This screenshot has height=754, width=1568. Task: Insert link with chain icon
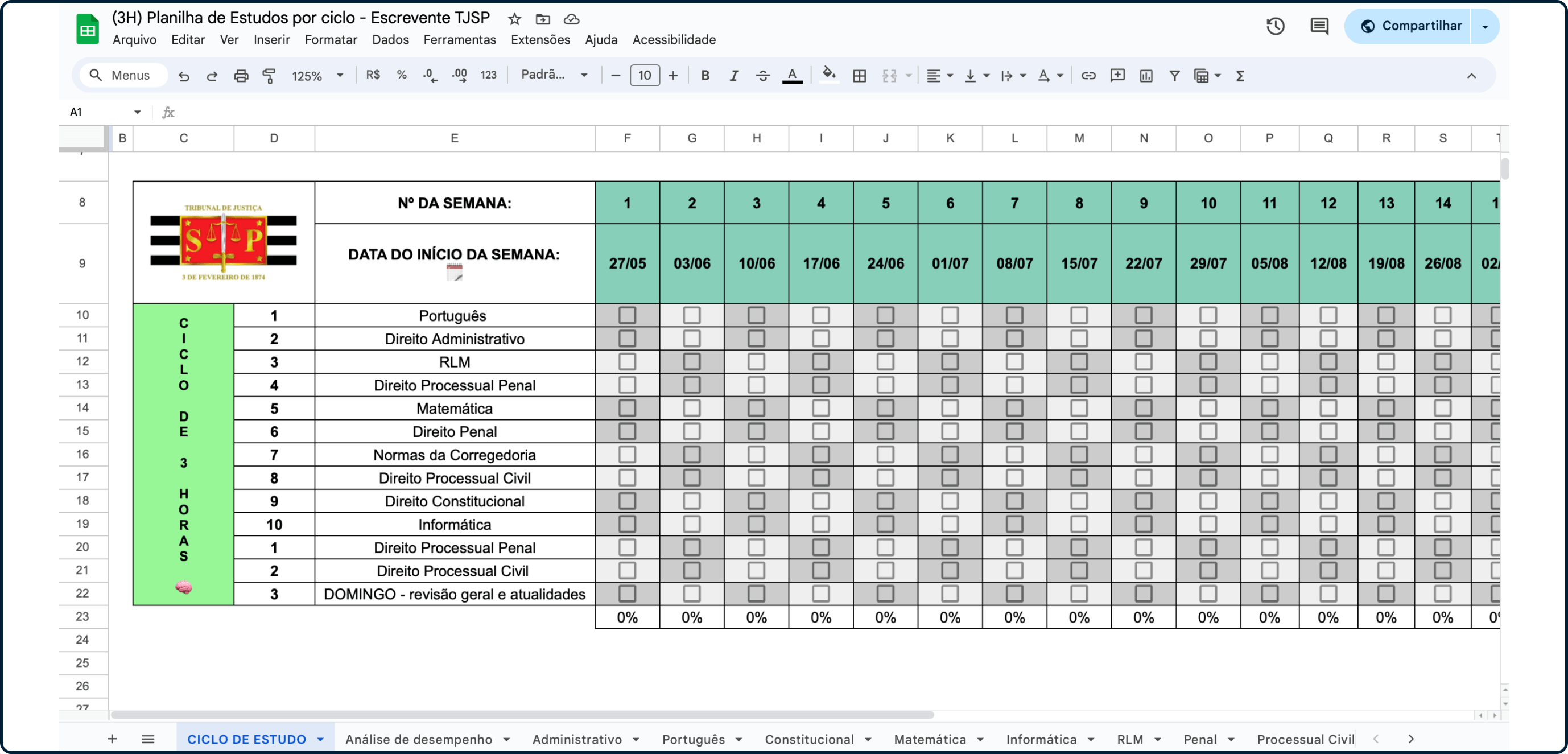point(1088,76)
